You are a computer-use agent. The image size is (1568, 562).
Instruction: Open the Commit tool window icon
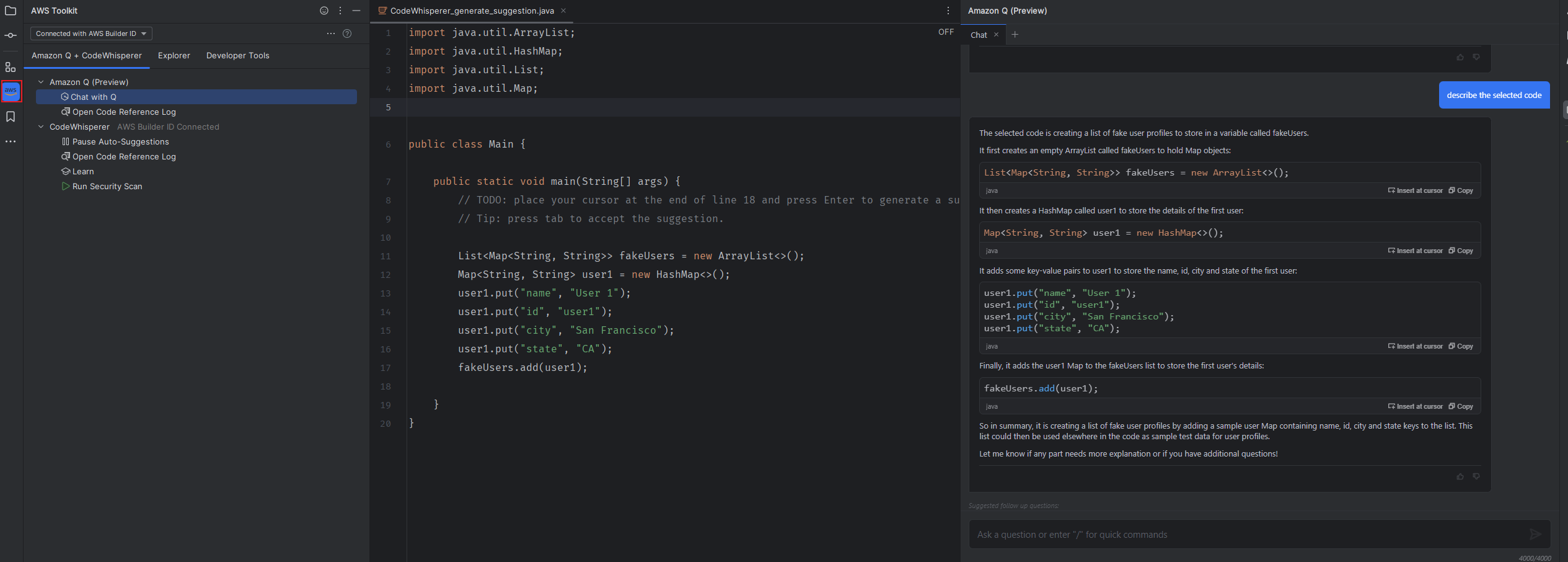point(11,35)
